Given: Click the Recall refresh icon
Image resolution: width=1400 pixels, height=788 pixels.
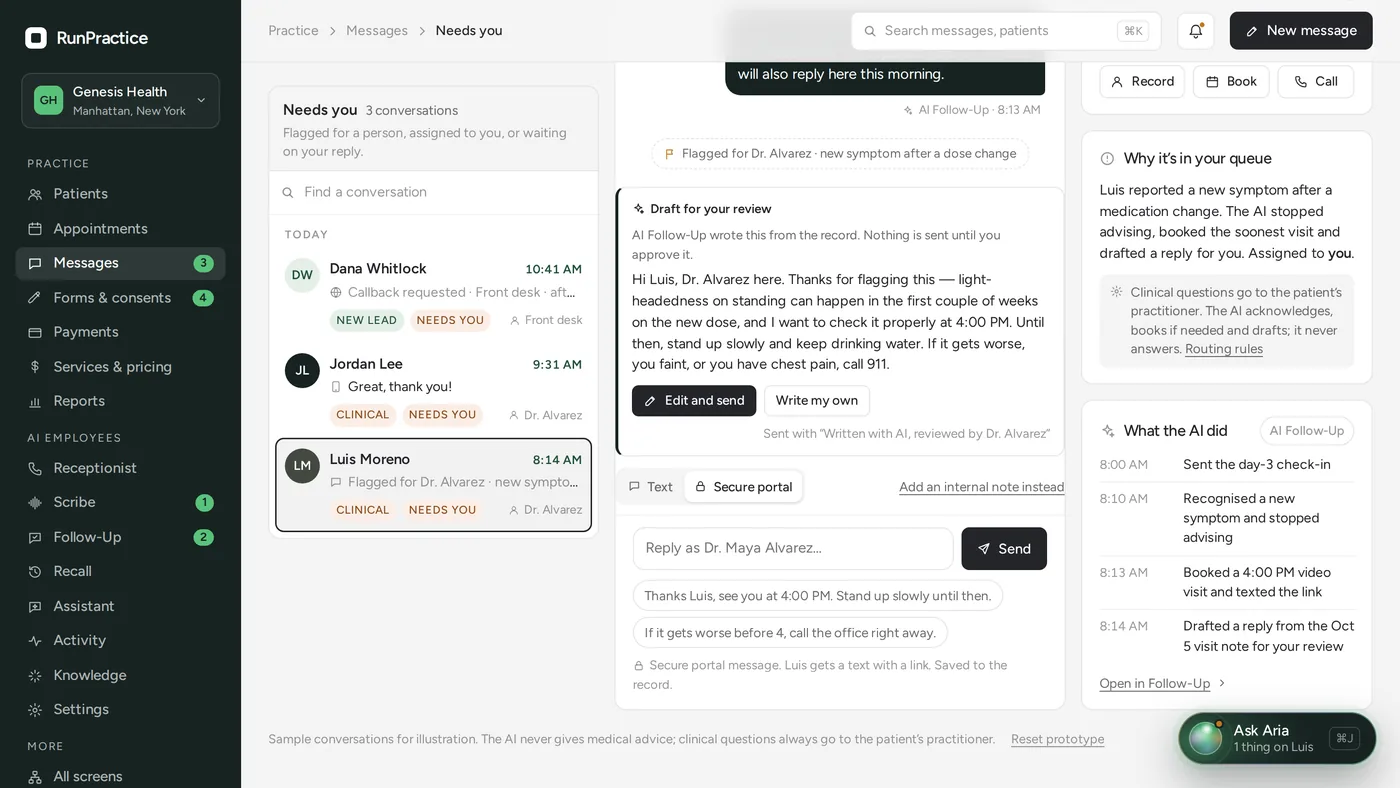Looking at the screenshot, I should [x=35, y=571].
